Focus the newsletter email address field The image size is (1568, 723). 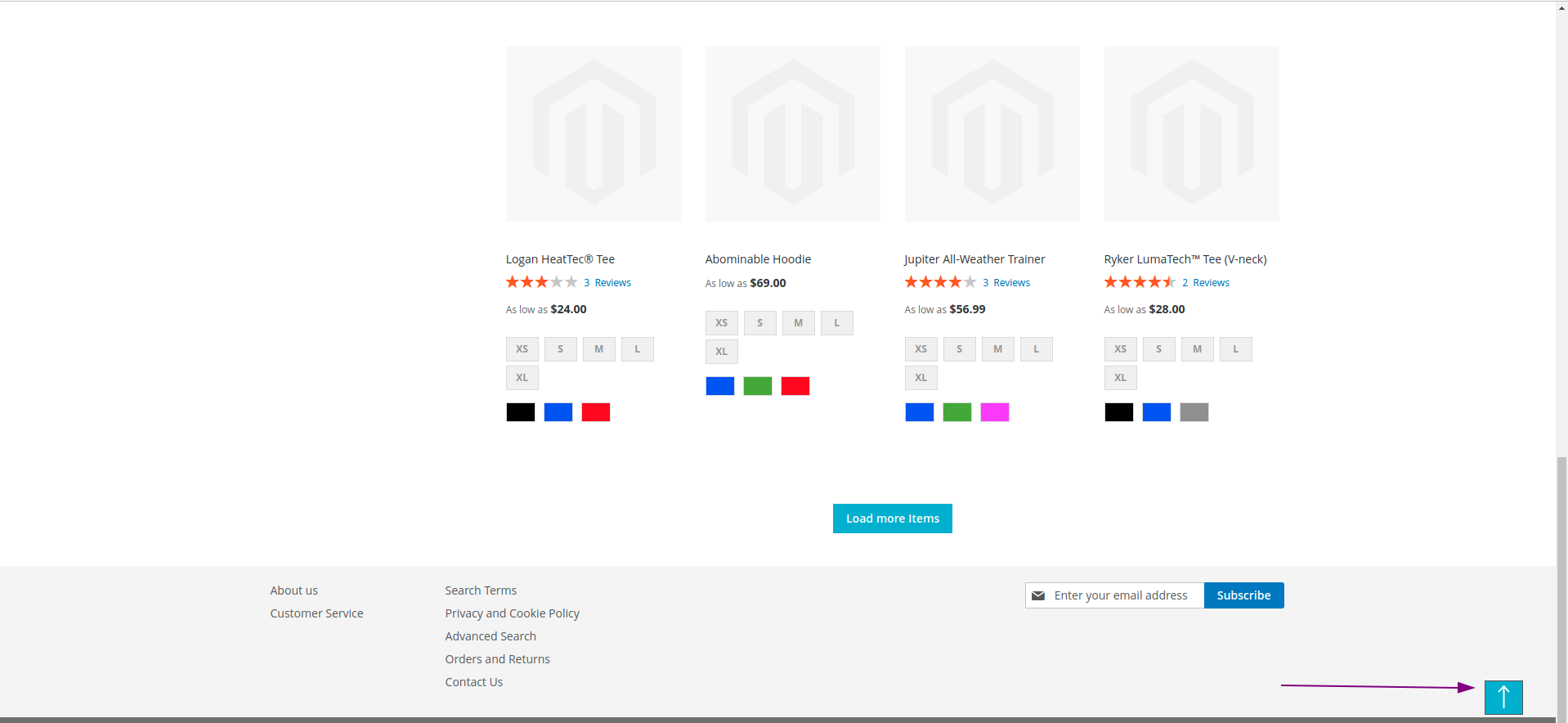pos(1115,595)
